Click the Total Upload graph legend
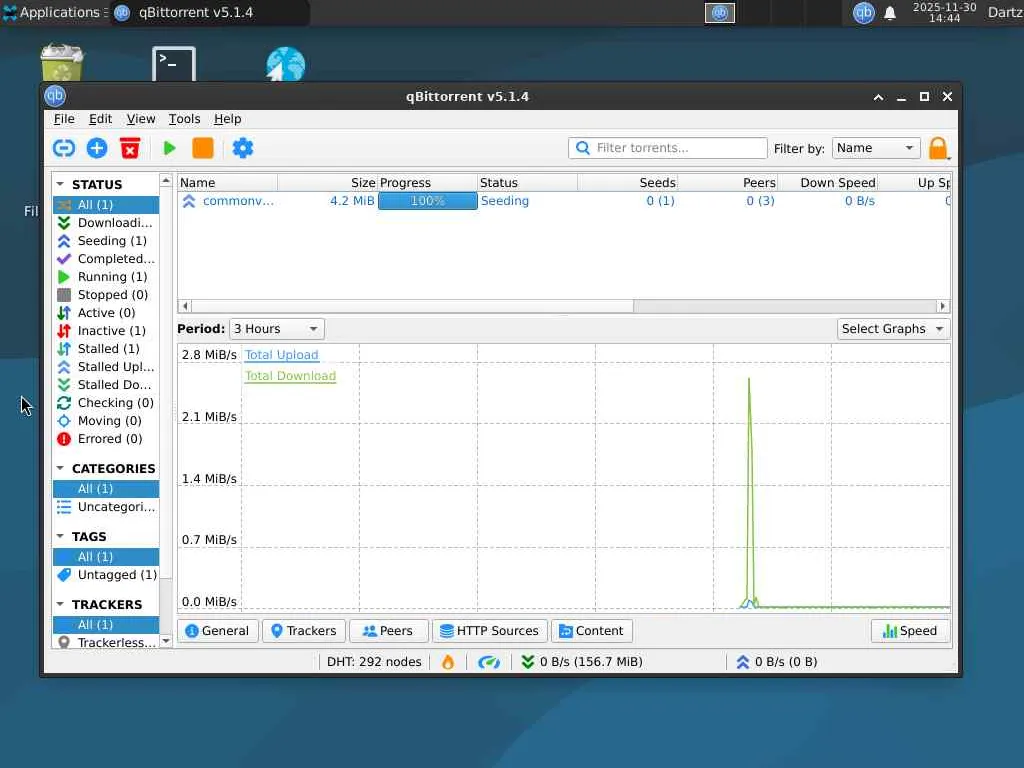Viewport: 1024px width, 768px height. pos(281,355)
